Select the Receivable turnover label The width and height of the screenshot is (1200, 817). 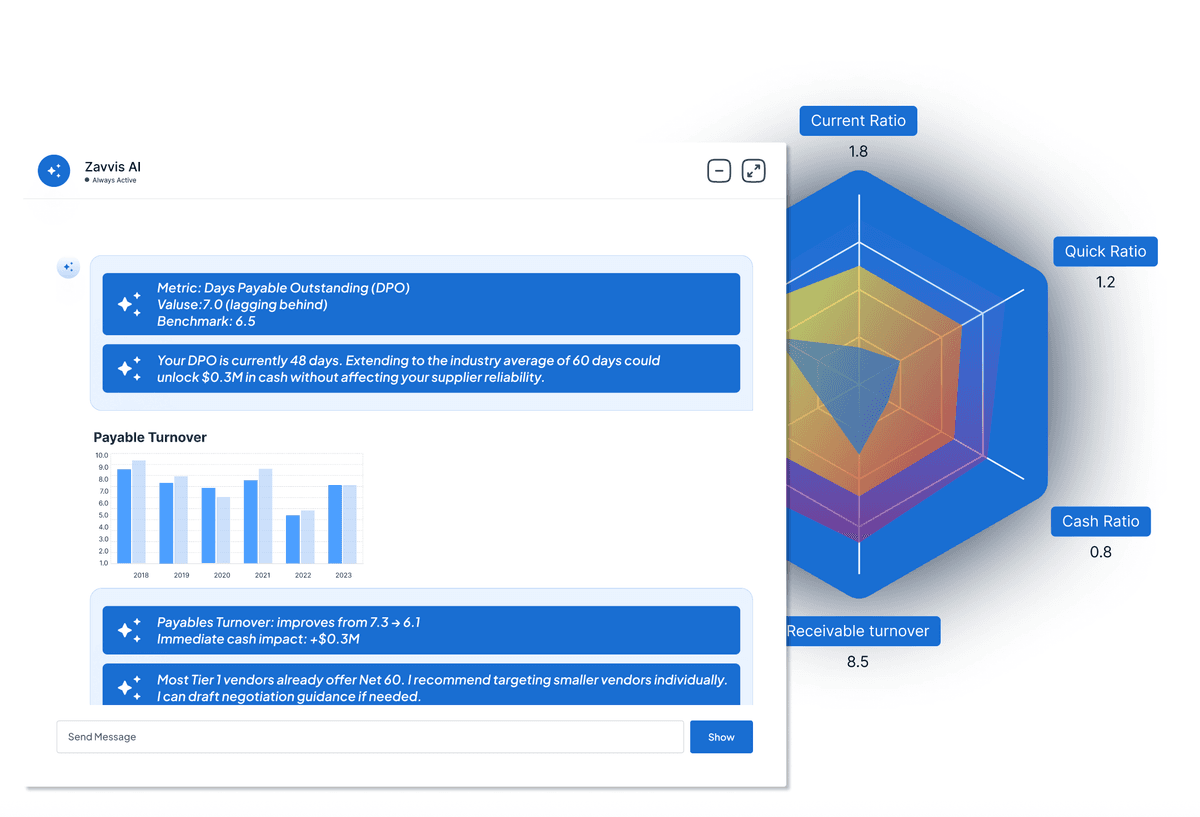862,631
